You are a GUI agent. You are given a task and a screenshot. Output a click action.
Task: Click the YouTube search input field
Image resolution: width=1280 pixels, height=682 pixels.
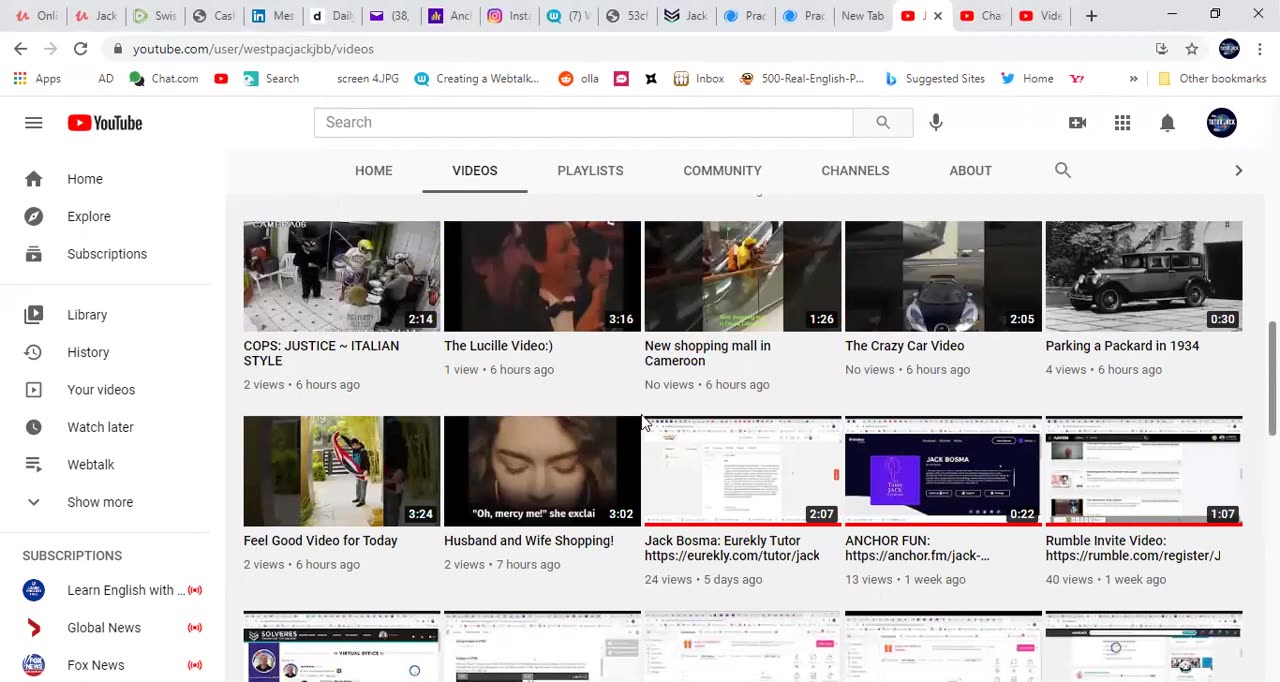click(x=582, y=122)
